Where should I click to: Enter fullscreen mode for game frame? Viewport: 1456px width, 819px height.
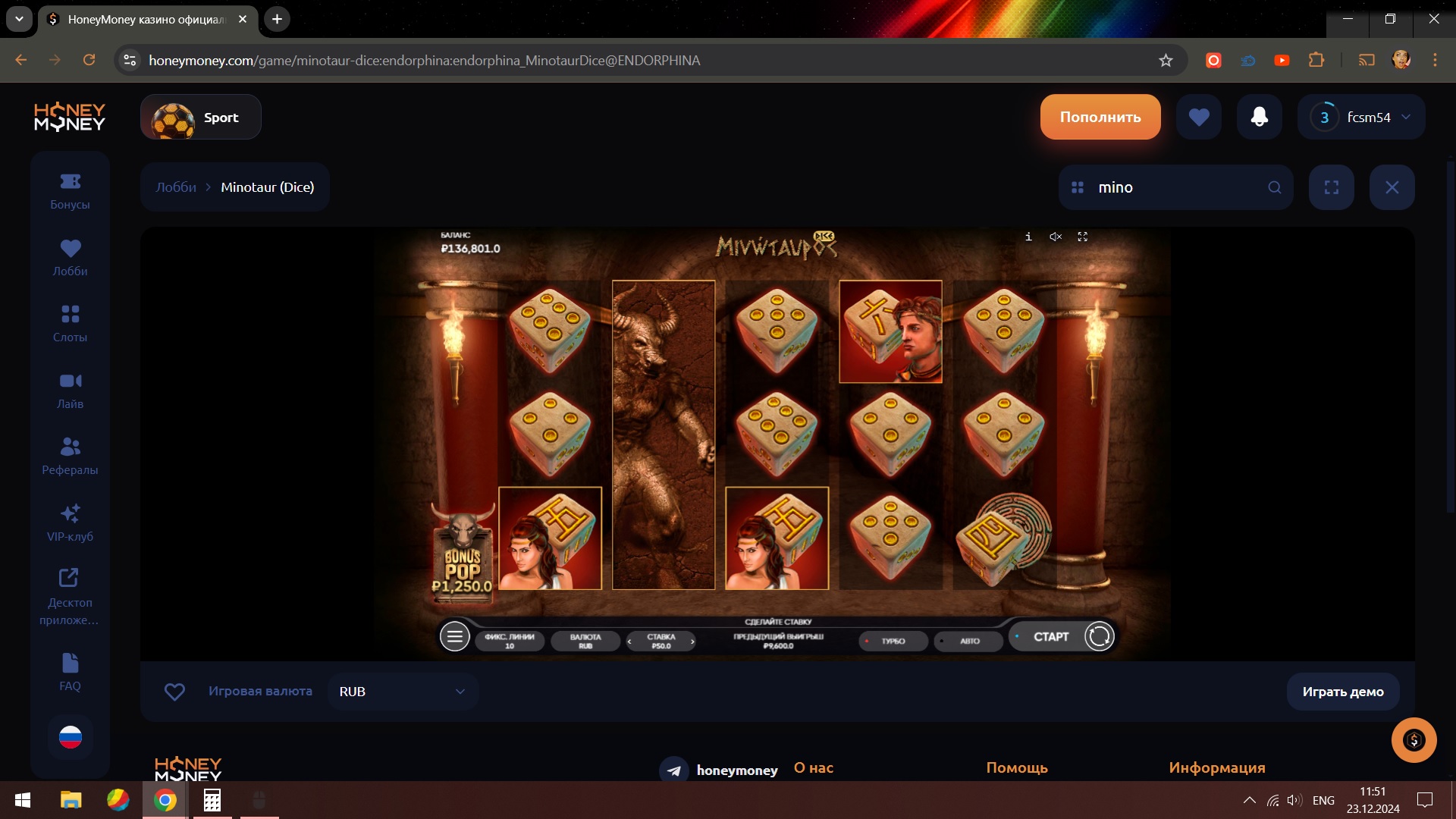1331,187
